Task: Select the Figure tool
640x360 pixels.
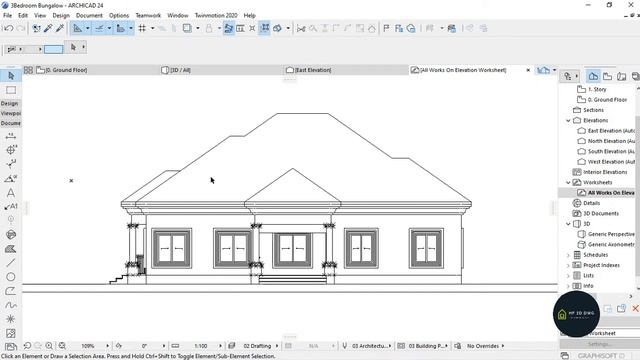Action: pyautogui.click(x=11, y=333)
